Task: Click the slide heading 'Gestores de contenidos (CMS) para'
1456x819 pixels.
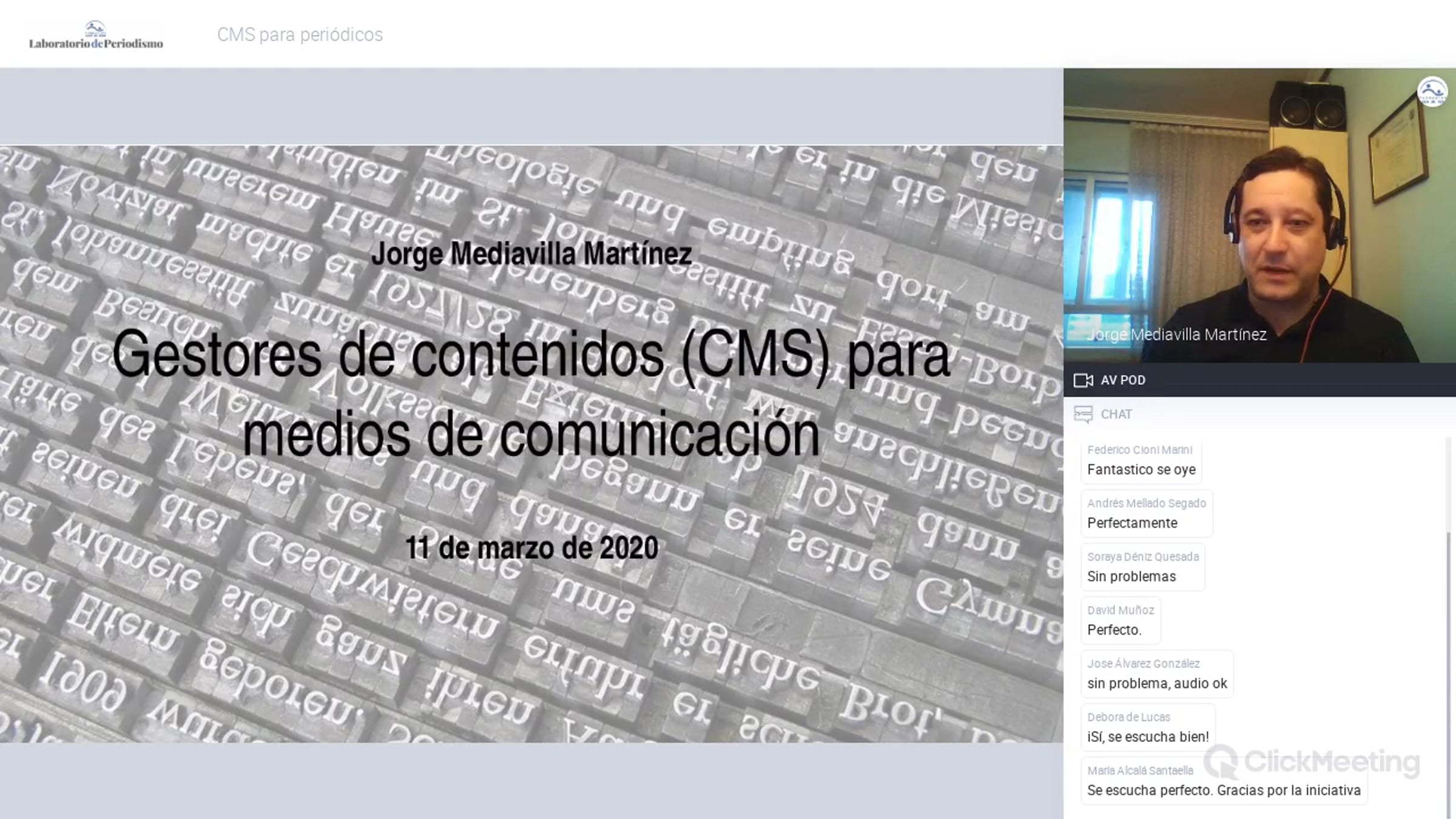Action: (531, 356)
